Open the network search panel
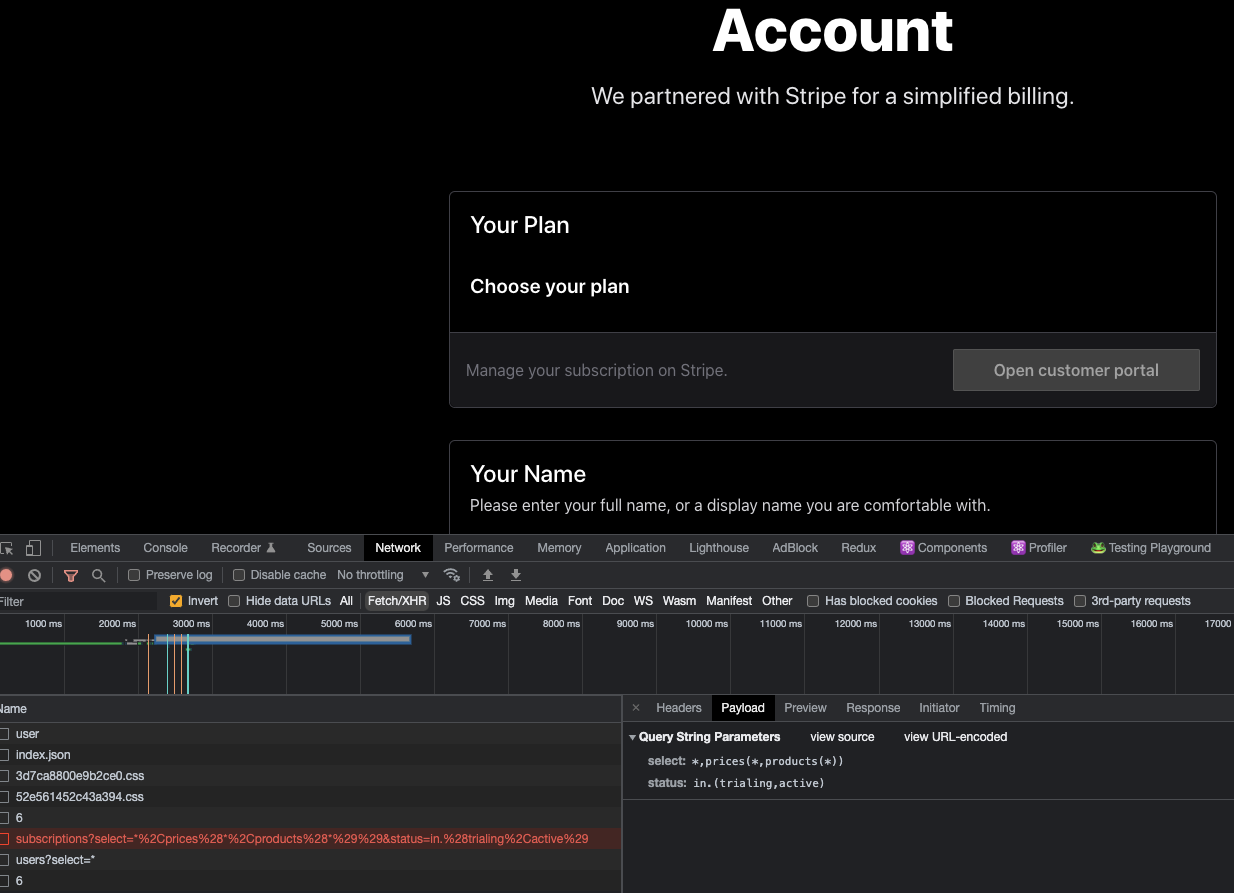 96,575
